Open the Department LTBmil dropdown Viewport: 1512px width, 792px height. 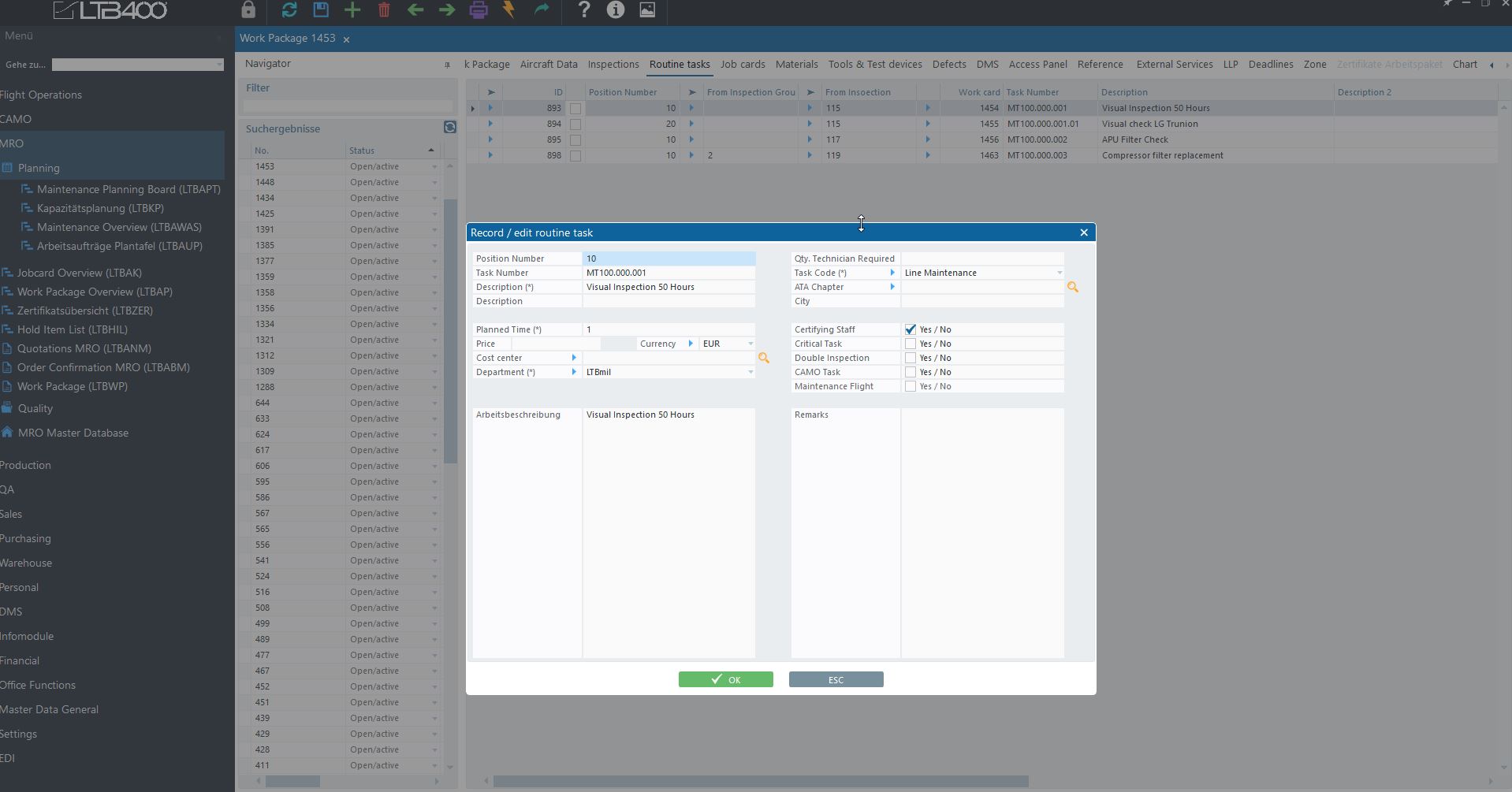[x=750, y=373]
